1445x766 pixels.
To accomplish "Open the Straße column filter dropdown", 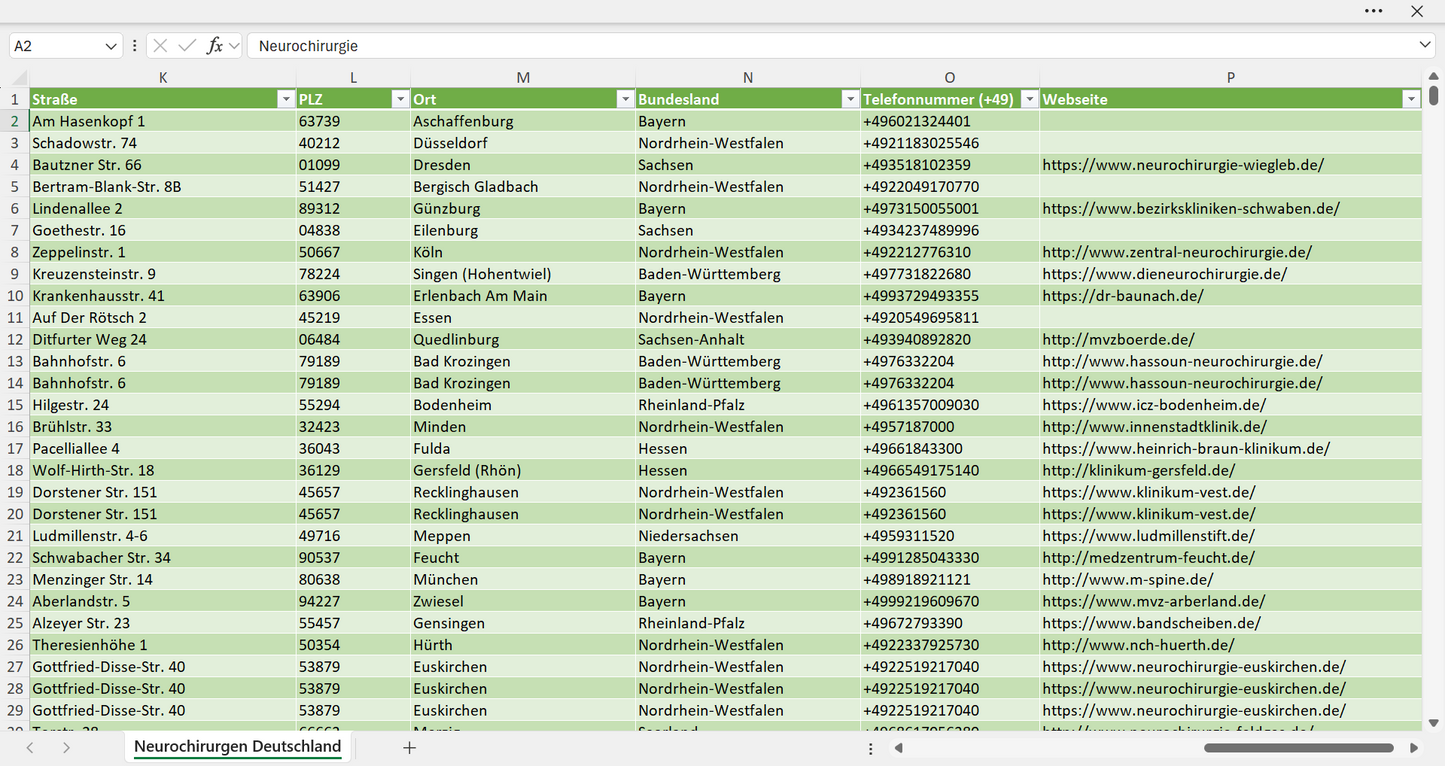I will [285, 99].
